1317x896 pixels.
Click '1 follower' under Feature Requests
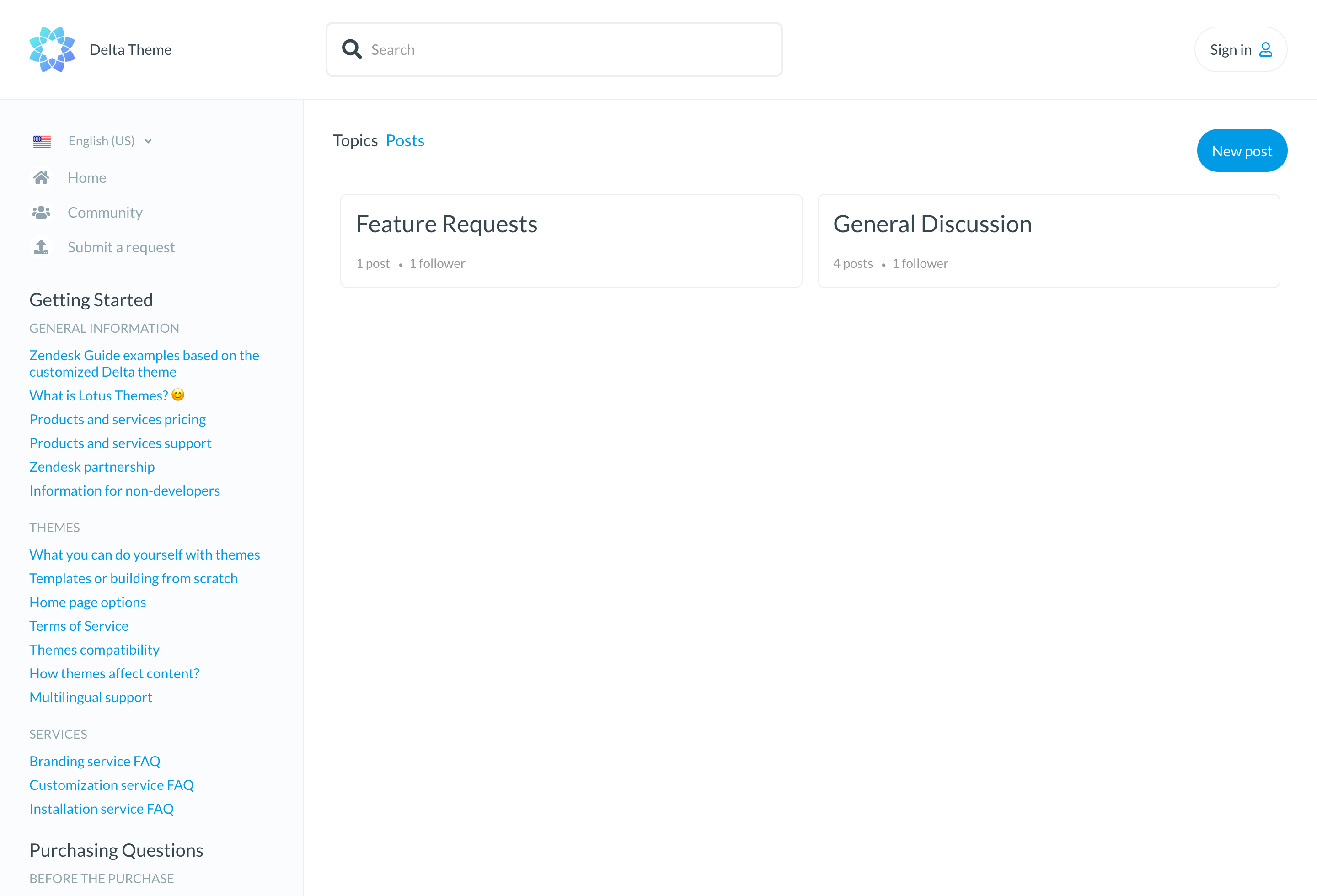pos(437,263)
